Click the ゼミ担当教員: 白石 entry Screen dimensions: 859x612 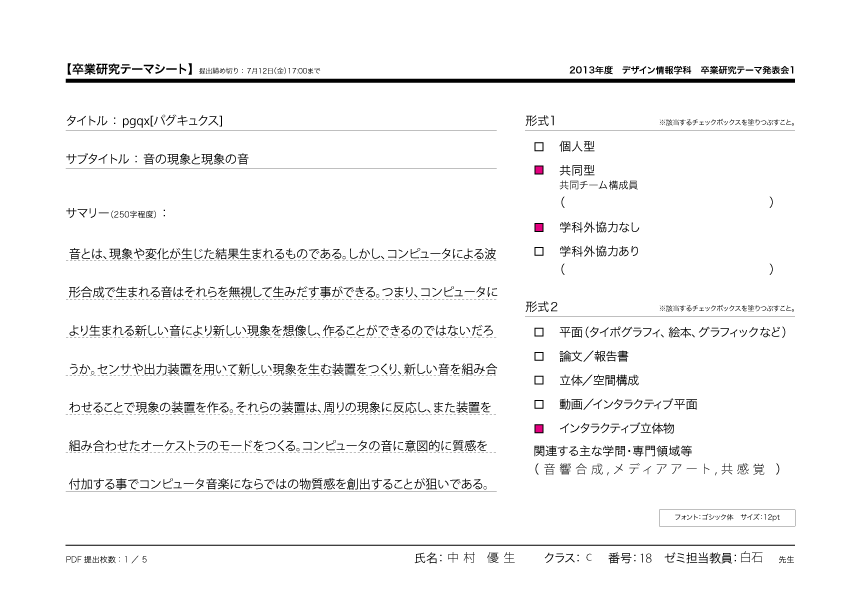pos(714,558)
